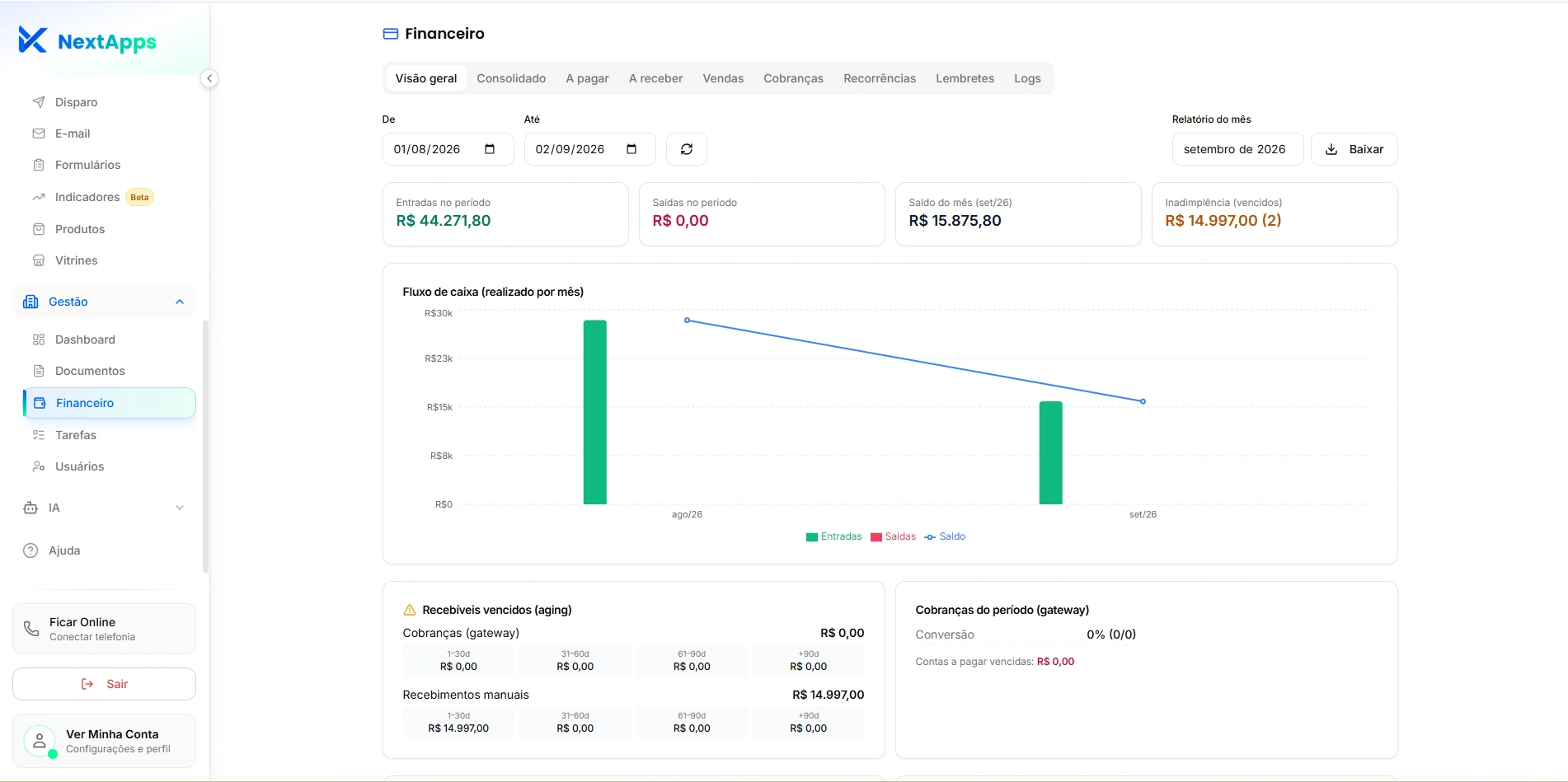This screenshot has width=1568, height=782.
Task: Click the Saldo line point at set/26
Action: 1143,401
